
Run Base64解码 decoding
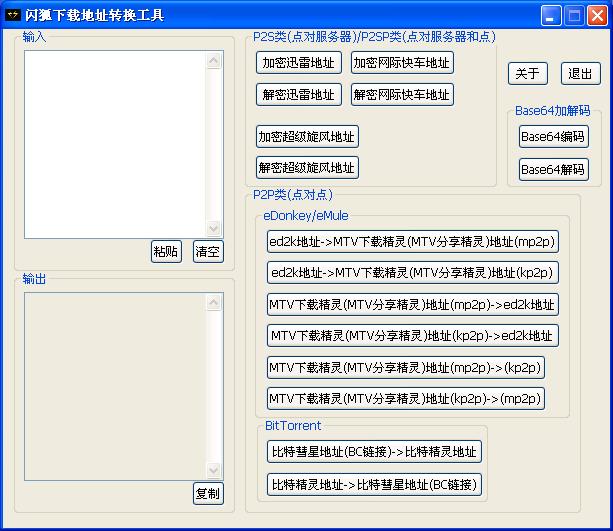pos(553,169)
